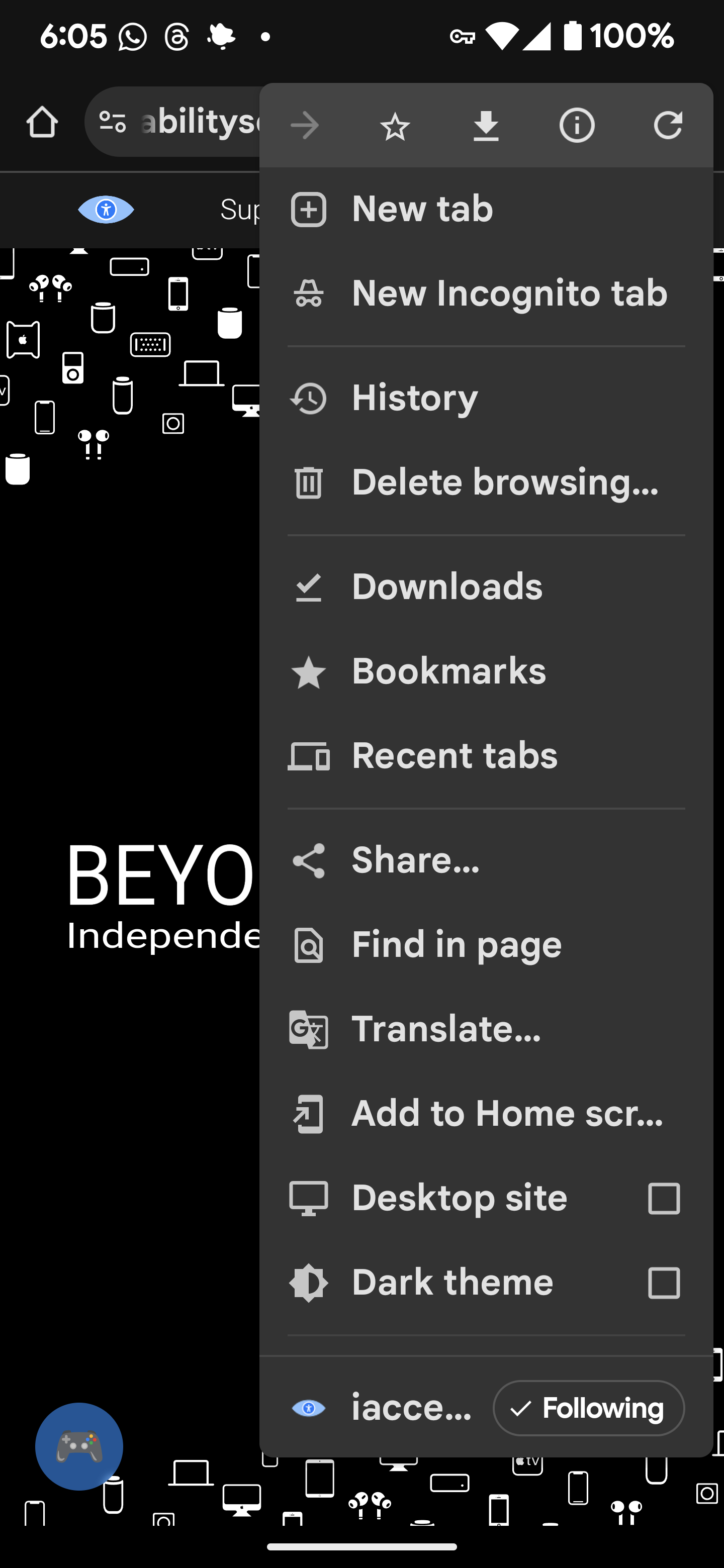Toggle the Following button
The width and height of the screenshot is (724, 1568).
click(588, 1409)
